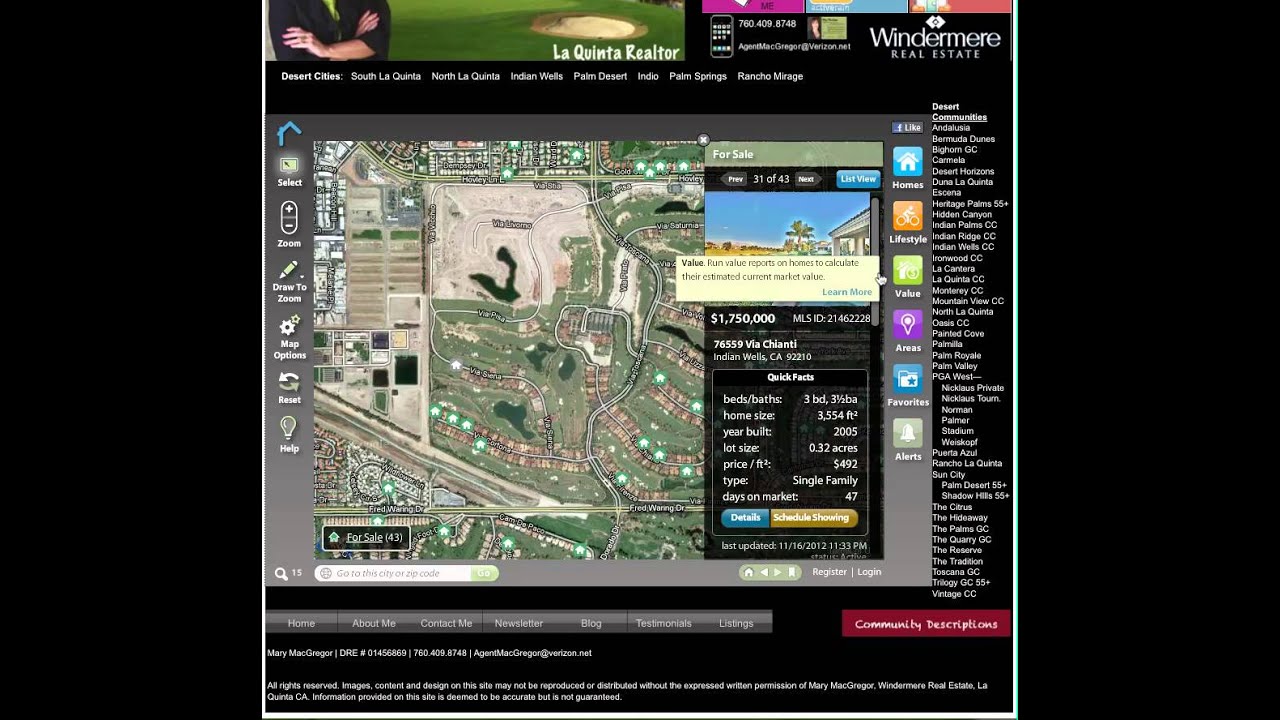
Task: Open Andalusia community link
Action: [951, 128]
